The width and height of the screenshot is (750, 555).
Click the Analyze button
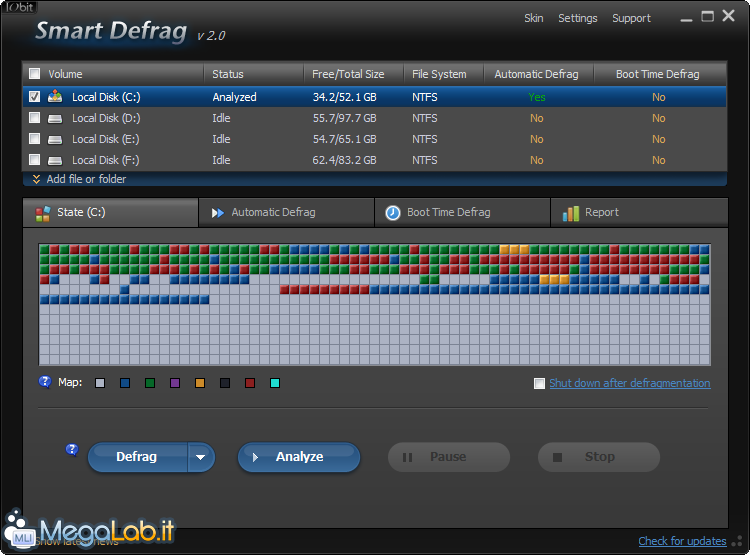click(x=299, y=457)
